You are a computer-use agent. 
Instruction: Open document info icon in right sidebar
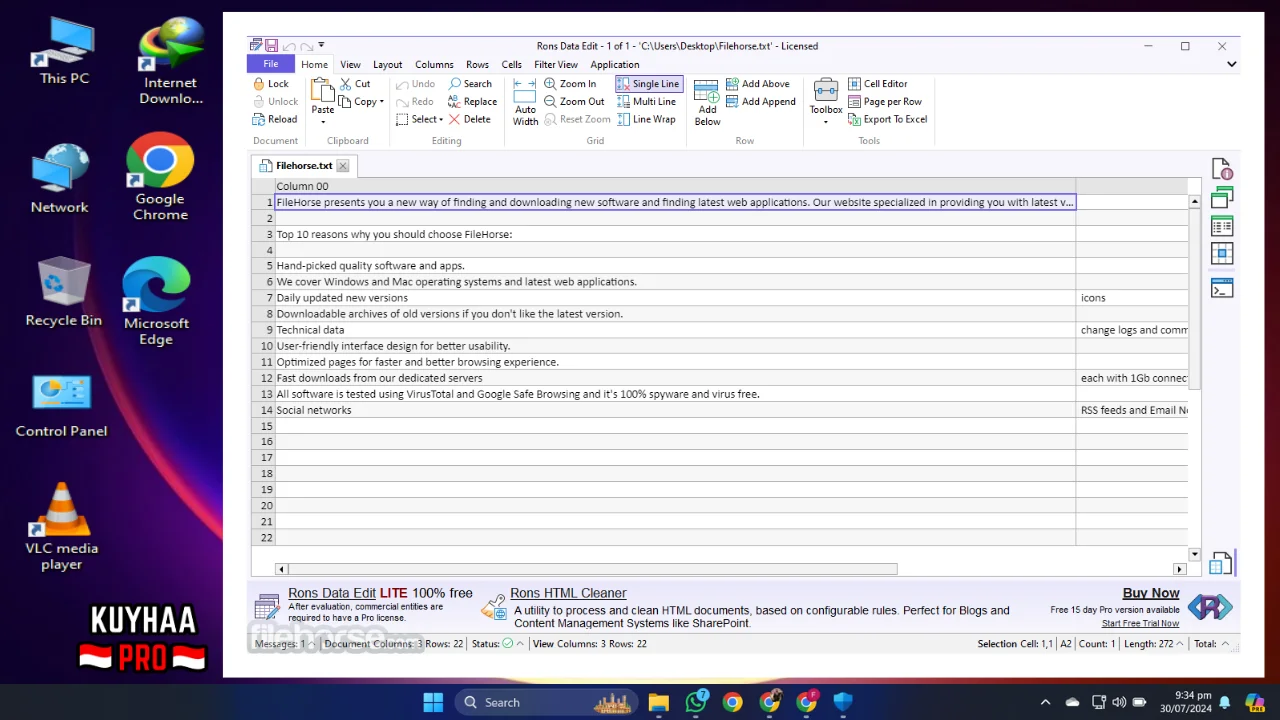point(1221,169)
